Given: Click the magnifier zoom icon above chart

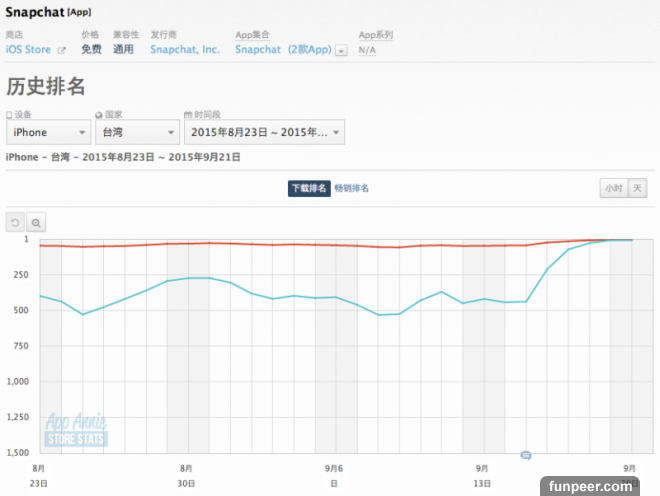Looking at the screenshot, I should (36, 223).
